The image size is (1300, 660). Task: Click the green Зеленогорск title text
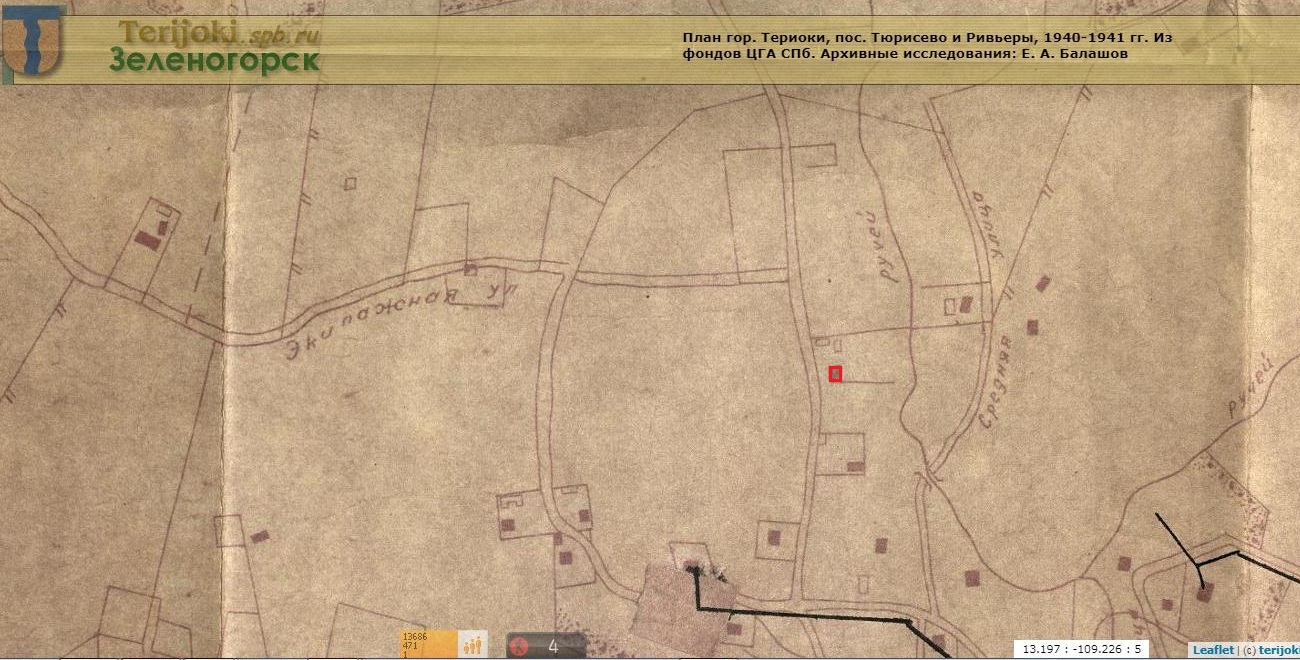pyautogui.click(x=214, y=61)
